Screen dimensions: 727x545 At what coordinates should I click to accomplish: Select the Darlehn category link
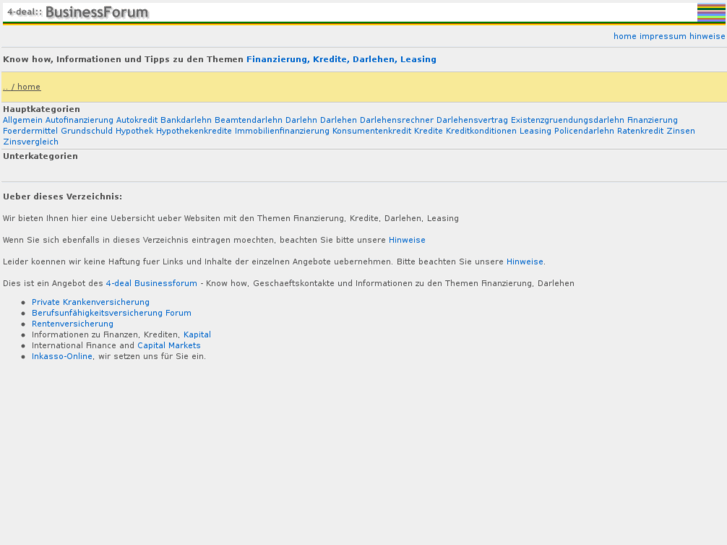(301, 120)
